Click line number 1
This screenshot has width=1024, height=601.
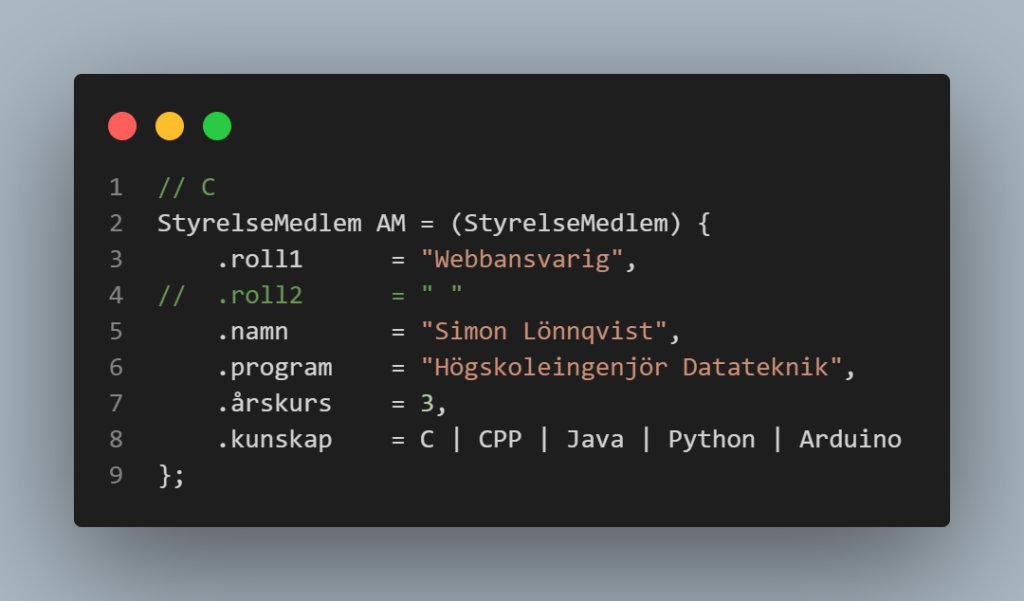[116, 187]
